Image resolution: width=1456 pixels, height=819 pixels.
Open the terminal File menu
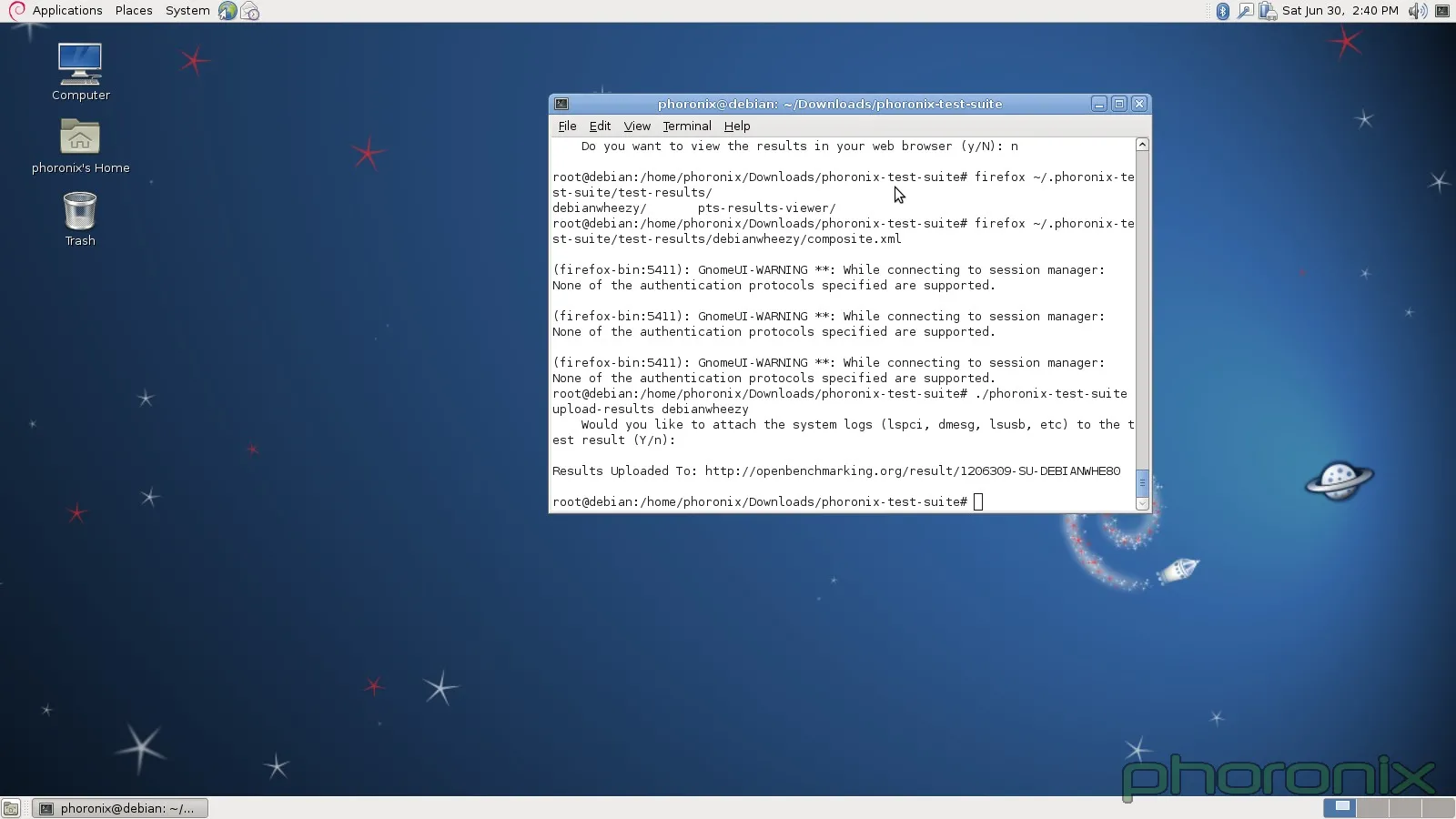click(567, 126)
